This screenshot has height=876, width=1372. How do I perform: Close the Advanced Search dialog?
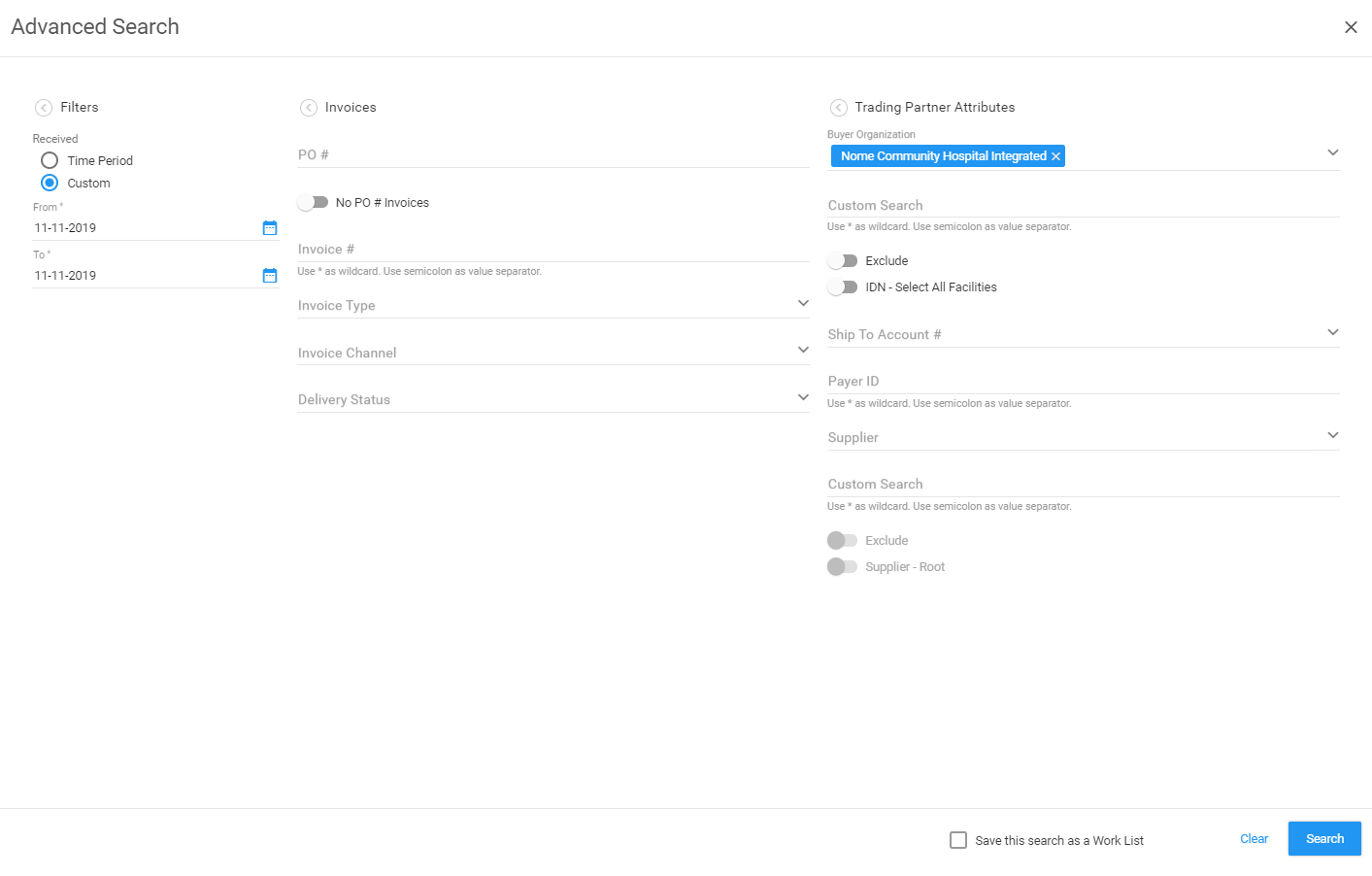(1351, 26)
